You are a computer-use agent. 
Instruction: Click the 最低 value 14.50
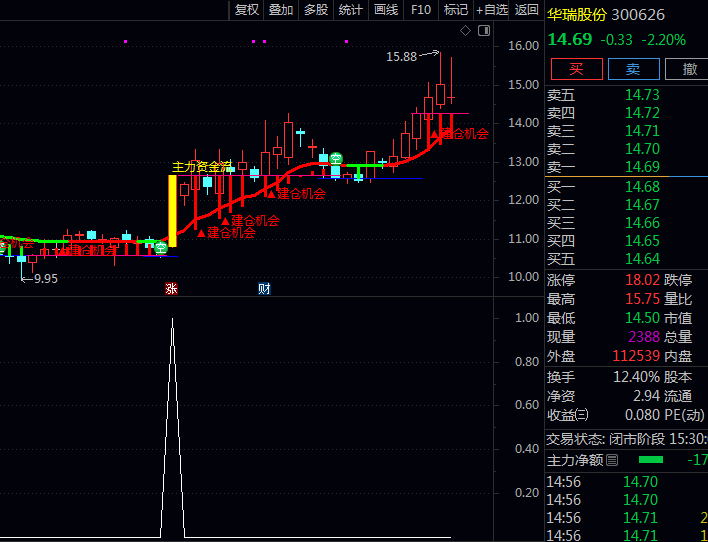click(642, 318)
